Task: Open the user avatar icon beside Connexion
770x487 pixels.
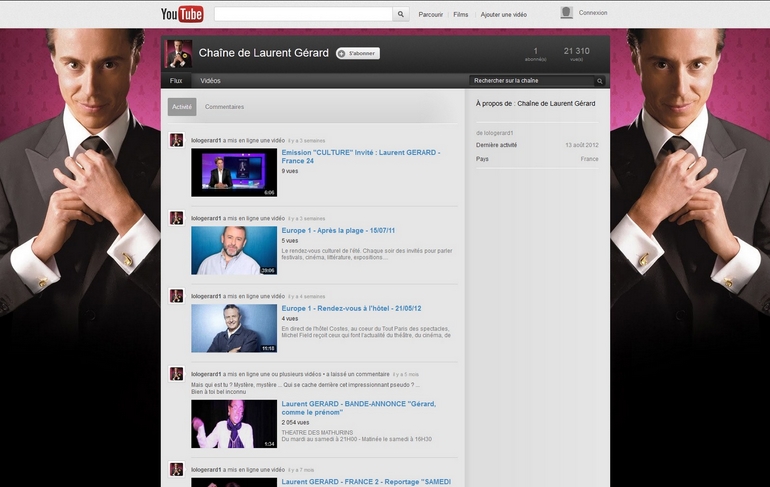Action: (x=567, y=13)
